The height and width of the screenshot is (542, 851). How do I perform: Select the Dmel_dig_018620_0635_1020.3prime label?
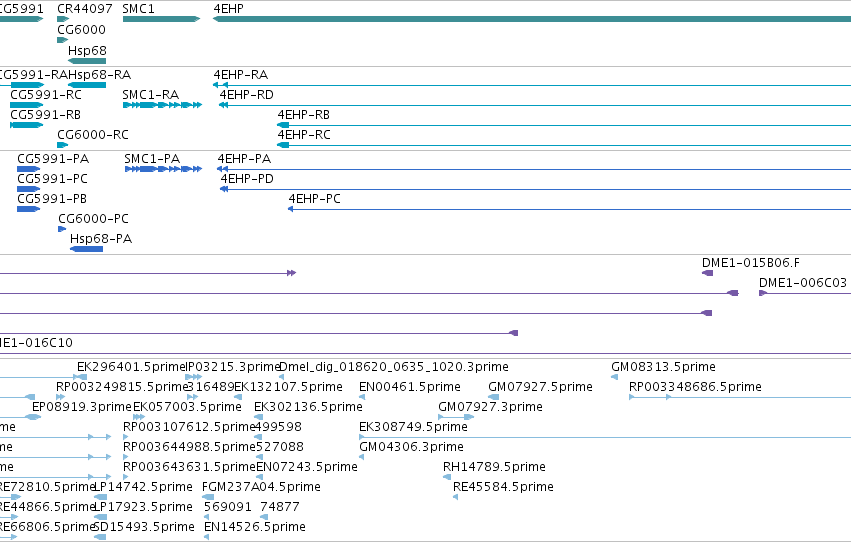393,367
